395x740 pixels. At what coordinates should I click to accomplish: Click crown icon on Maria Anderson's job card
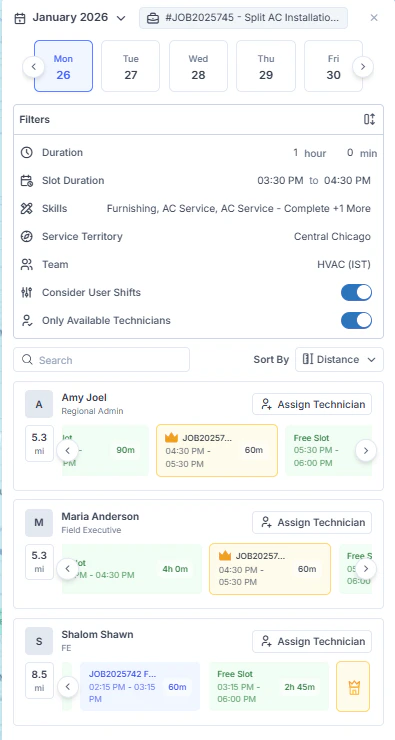225,556
